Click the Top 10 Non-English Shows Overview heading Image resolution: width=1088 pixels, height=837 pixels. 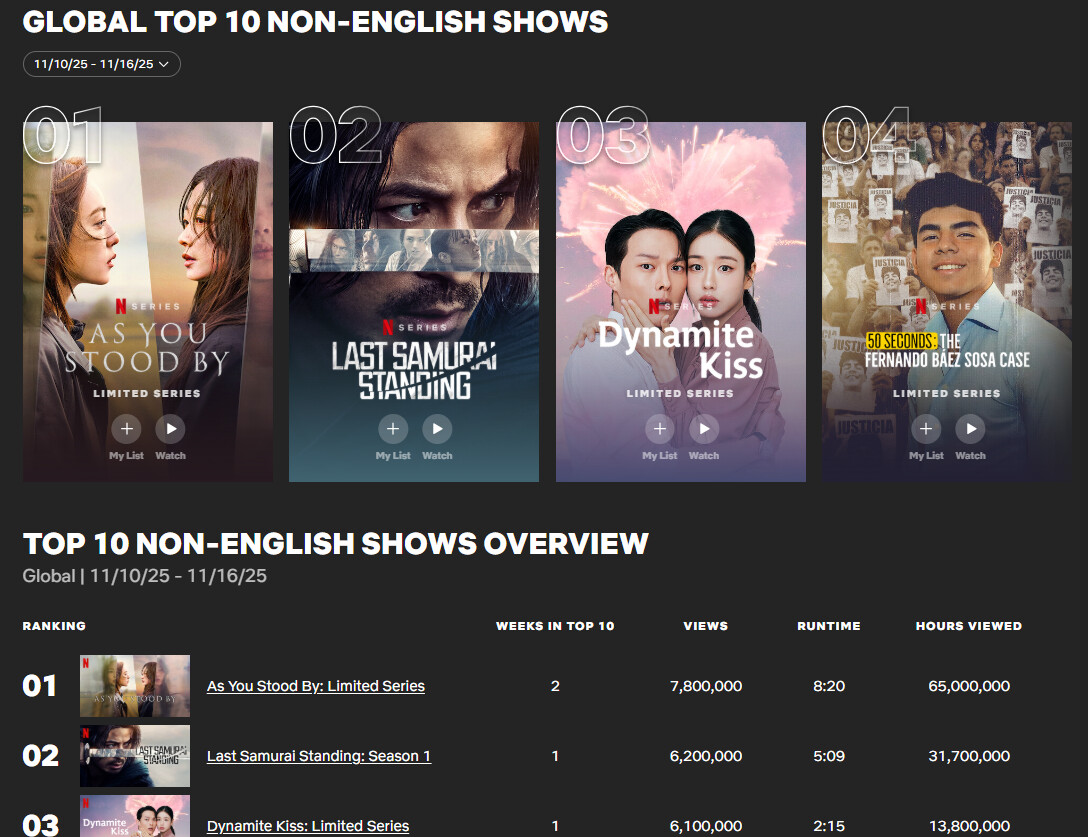click(x=335, y=543)
